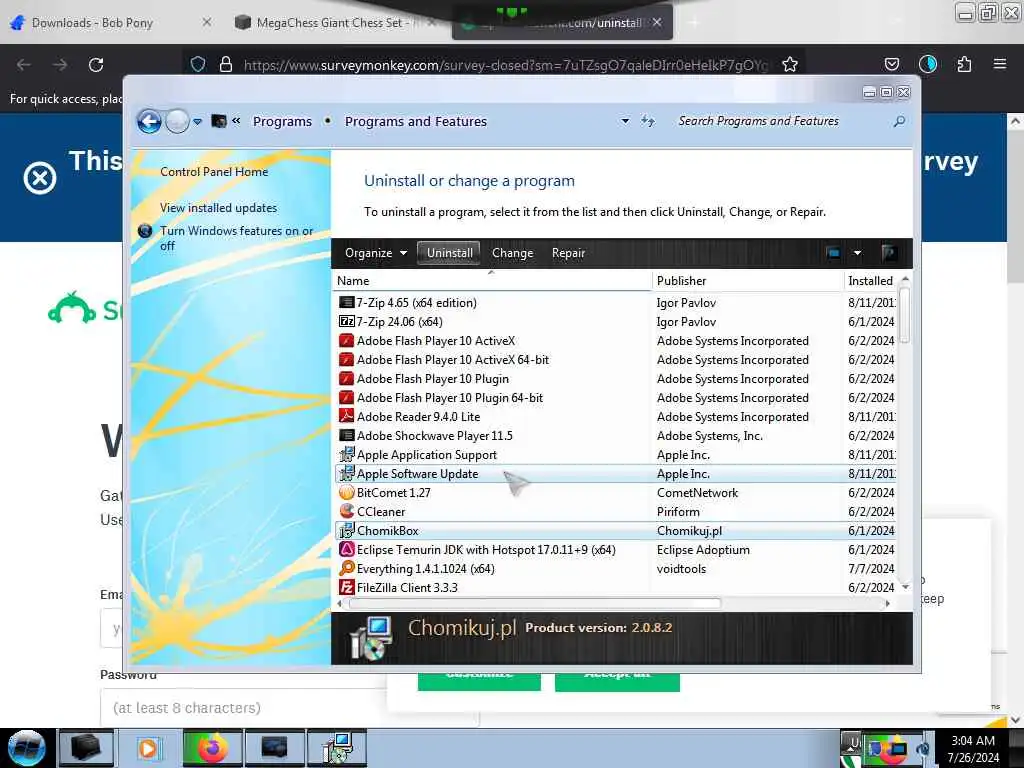Switch to Downloads - Bob Pony browser tab
1024x768 pixels.
pos(111,23)
